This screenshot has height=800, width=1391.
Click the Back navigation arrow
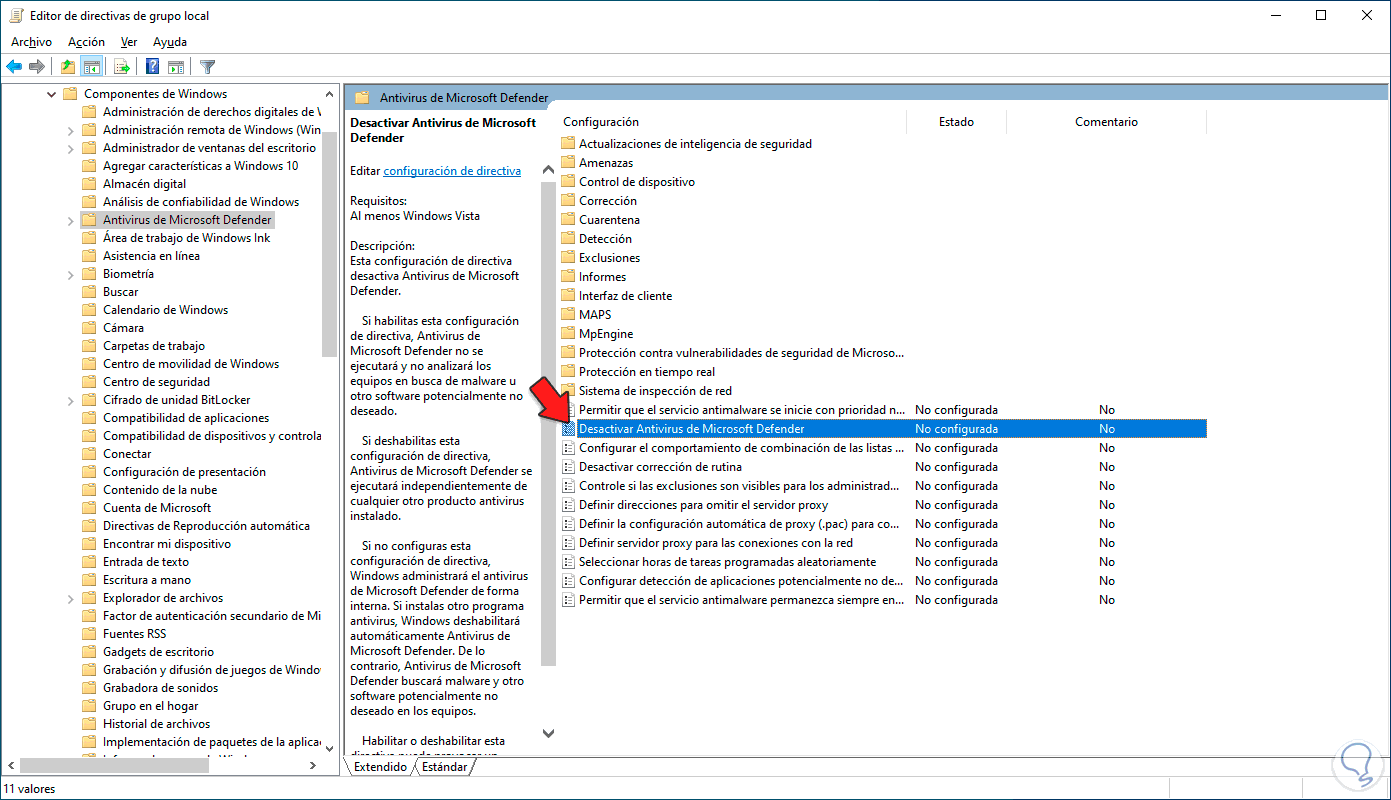point(14,66)
